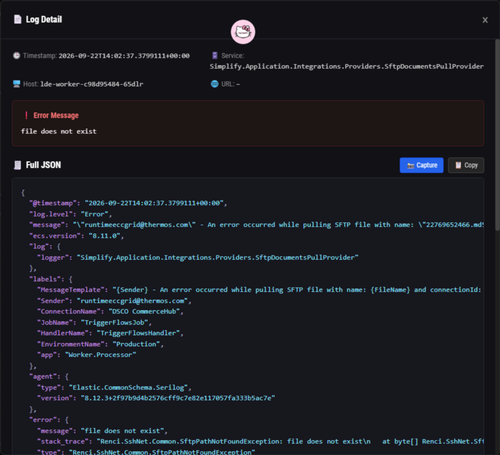Click "app": "Worker.Processor" line

(x=87, y=355)
